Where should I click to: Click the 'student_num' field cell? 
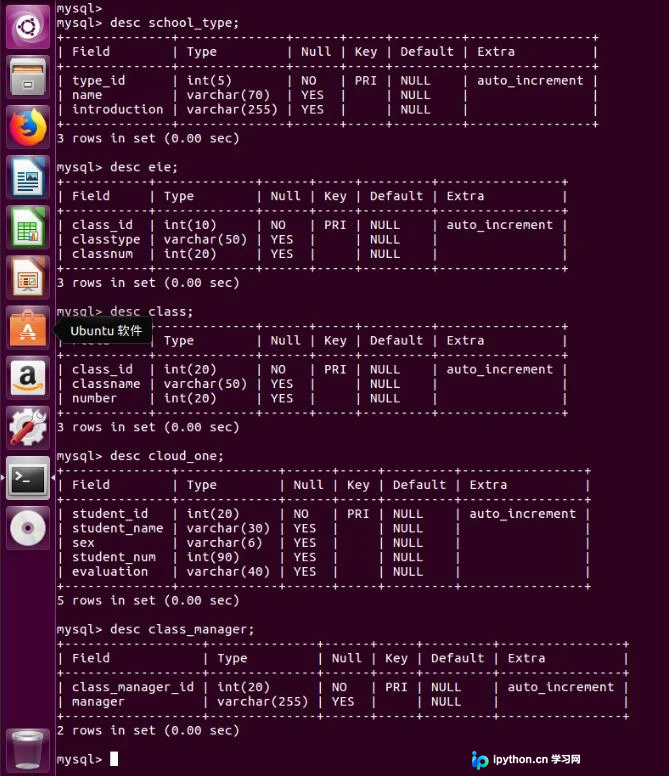[x=114, y=557]
